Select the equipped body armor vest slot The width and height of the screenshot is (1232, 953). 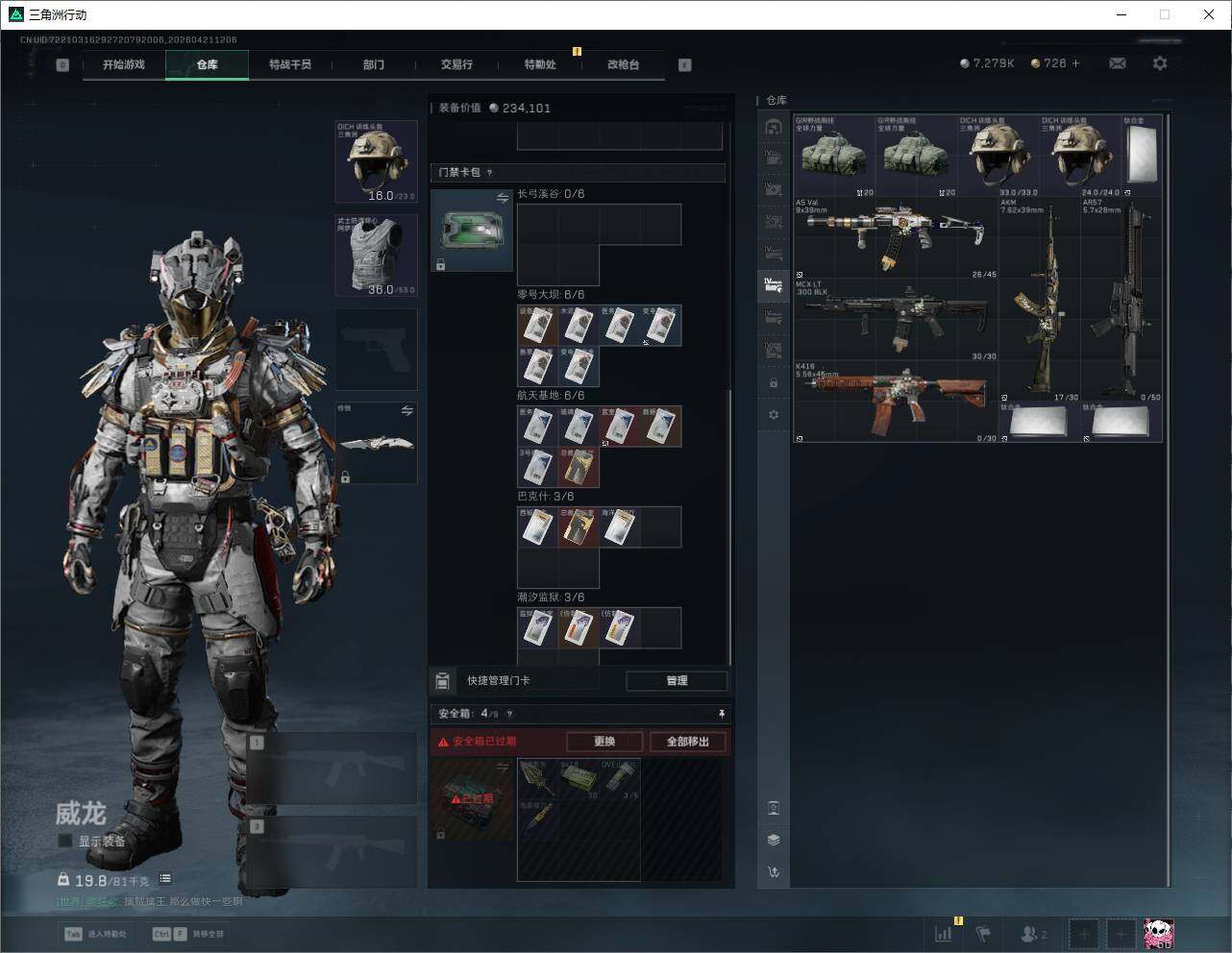coord(376,255)
